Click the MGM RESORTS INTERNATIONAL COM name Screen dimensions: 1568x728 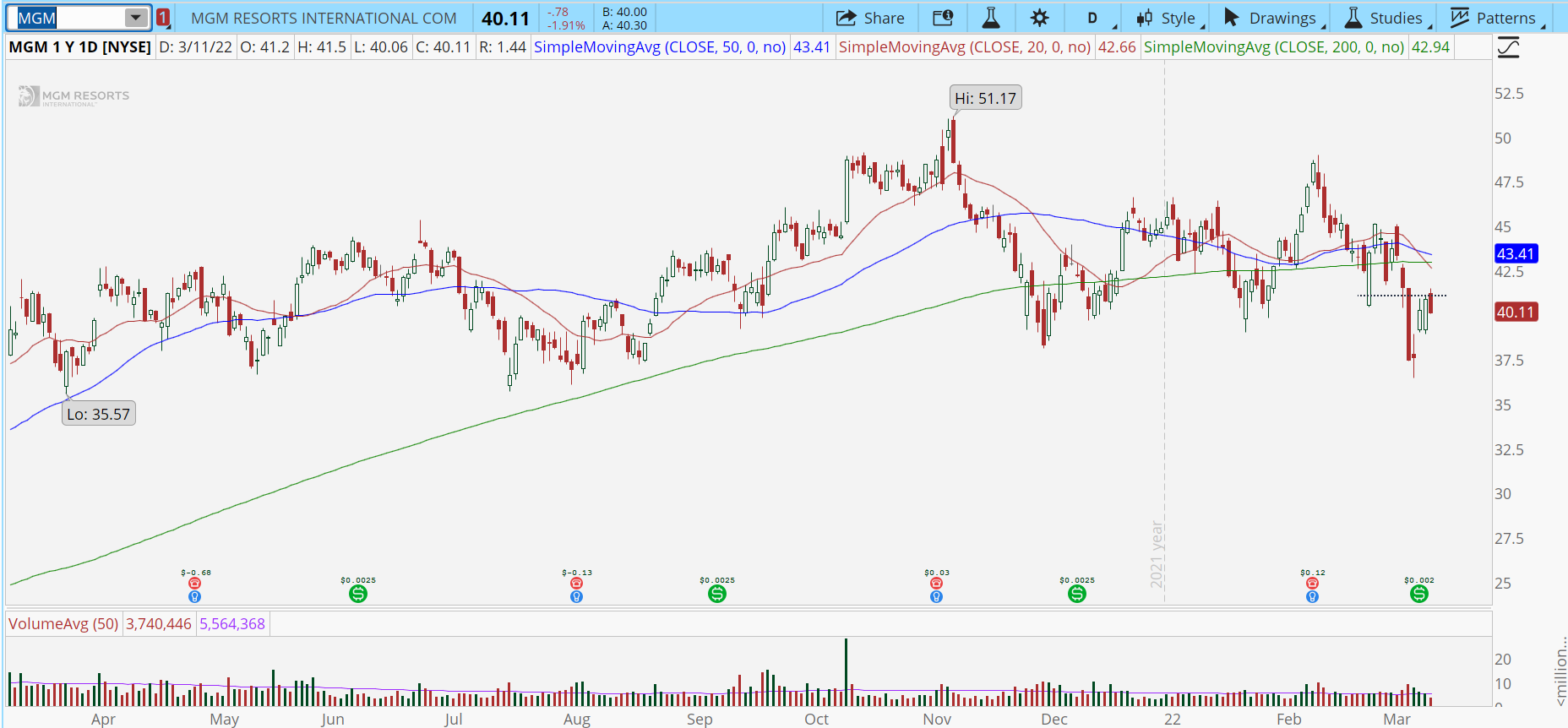(324, 19)
